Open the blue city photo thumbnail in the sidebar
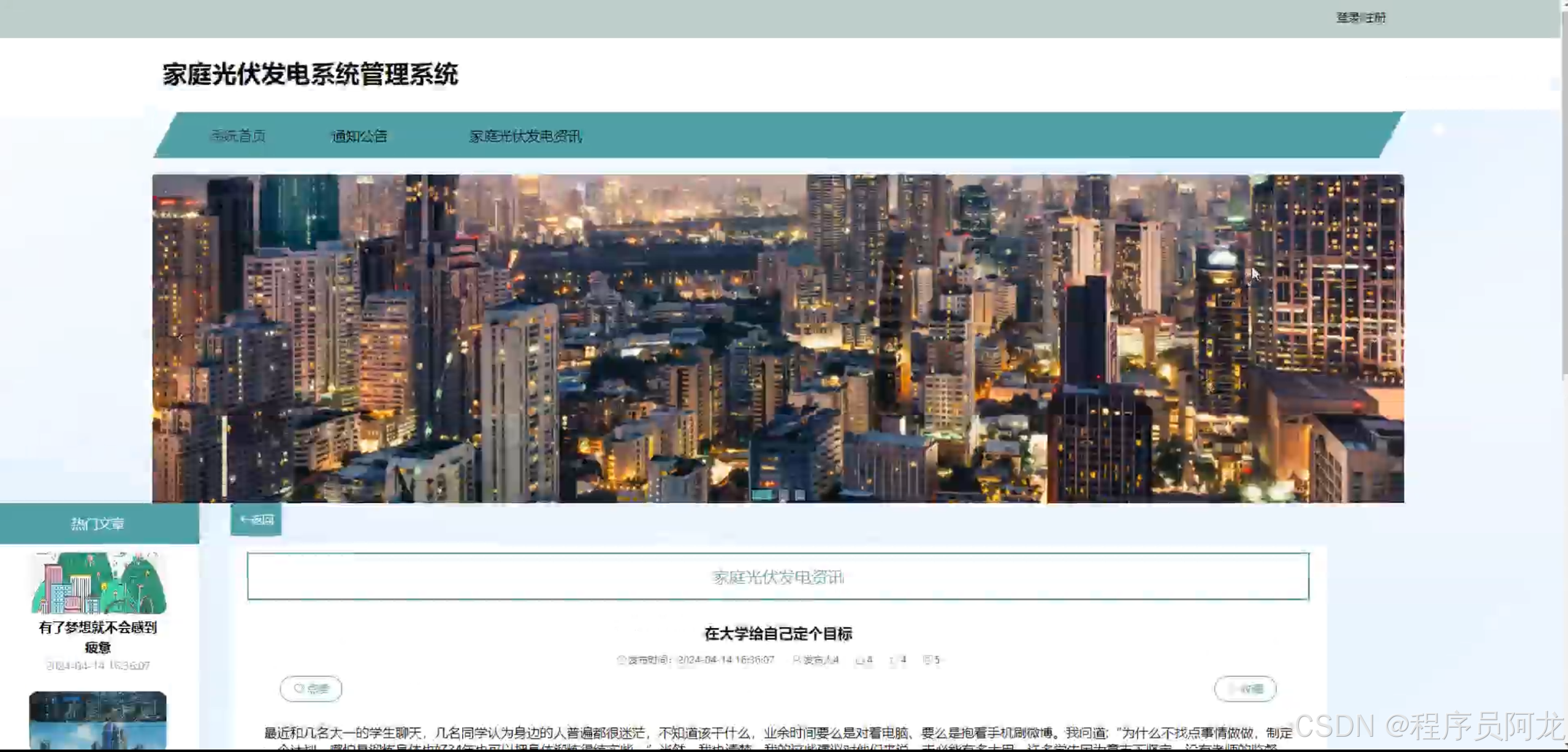The height and width of the screenshot is (752, 1568). tap(98, 720)
